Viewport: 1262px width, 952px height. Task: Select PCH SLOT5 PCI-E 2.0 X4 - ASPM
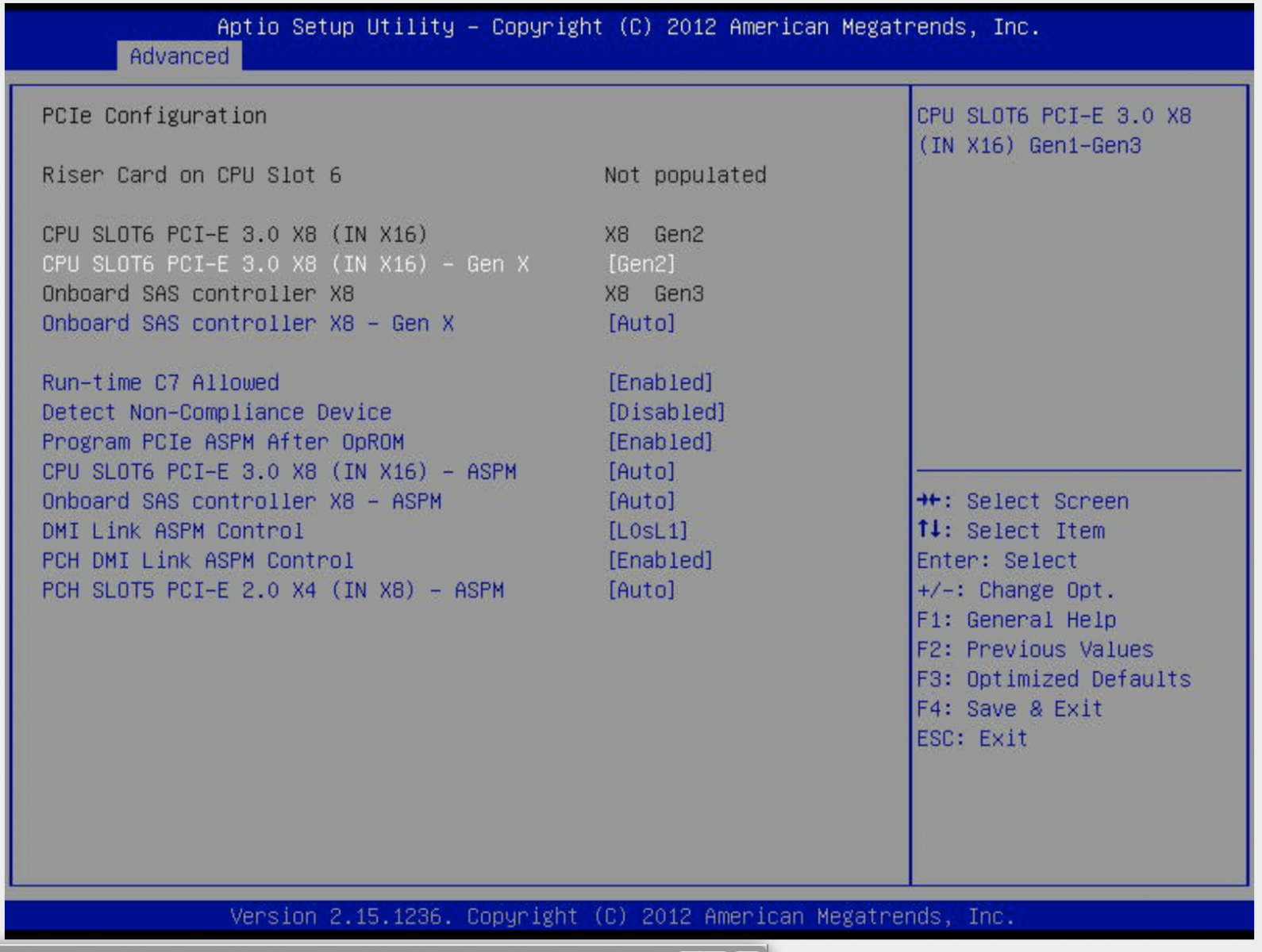[273, 590]
